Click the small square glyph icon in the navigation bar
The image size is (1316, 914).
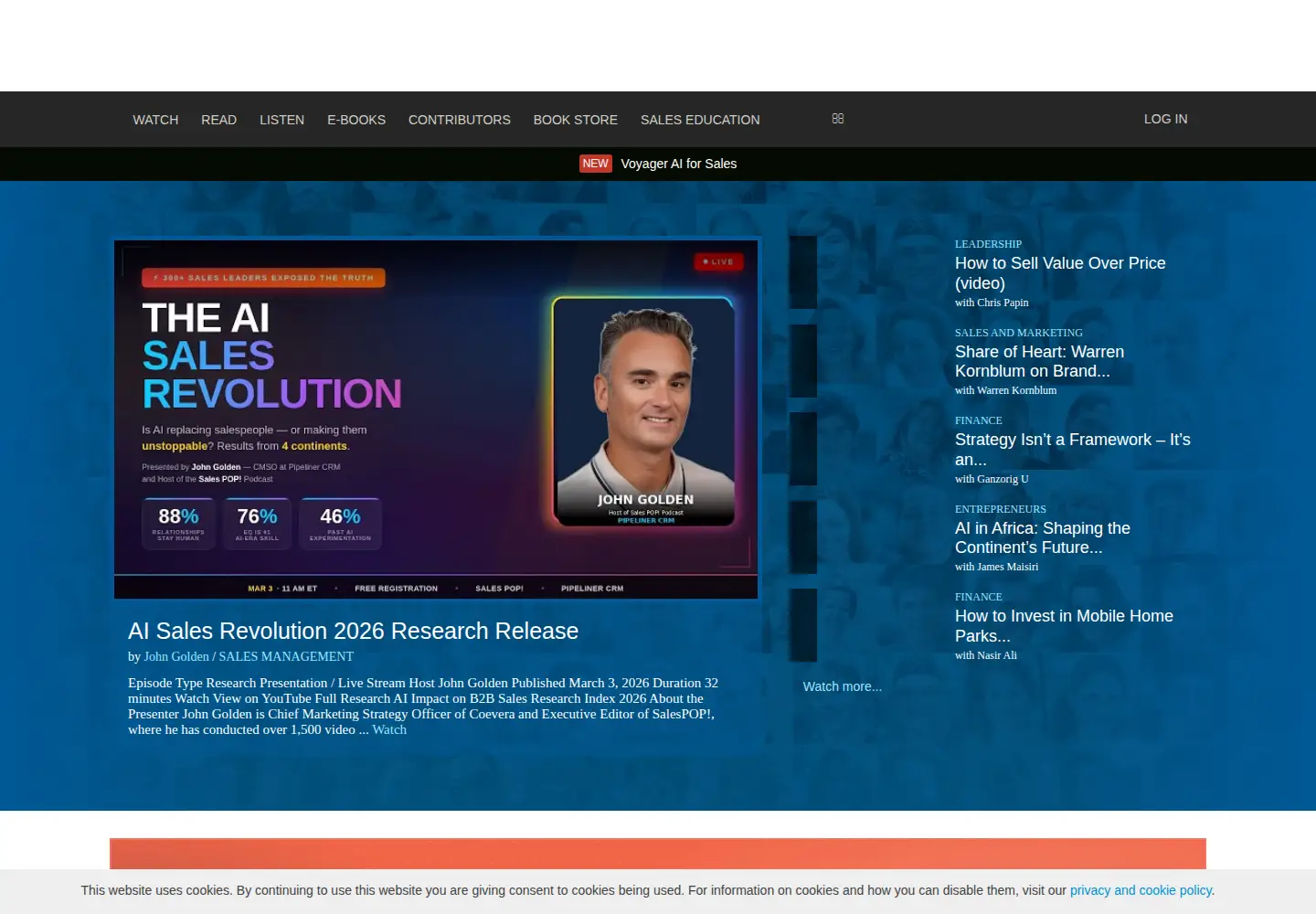click(838, 119)
